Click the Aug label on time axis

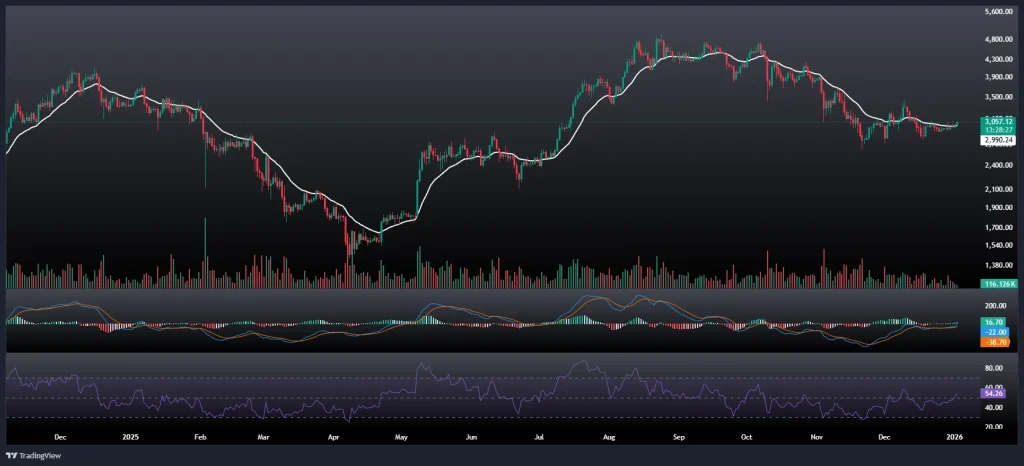click(609, 437)
